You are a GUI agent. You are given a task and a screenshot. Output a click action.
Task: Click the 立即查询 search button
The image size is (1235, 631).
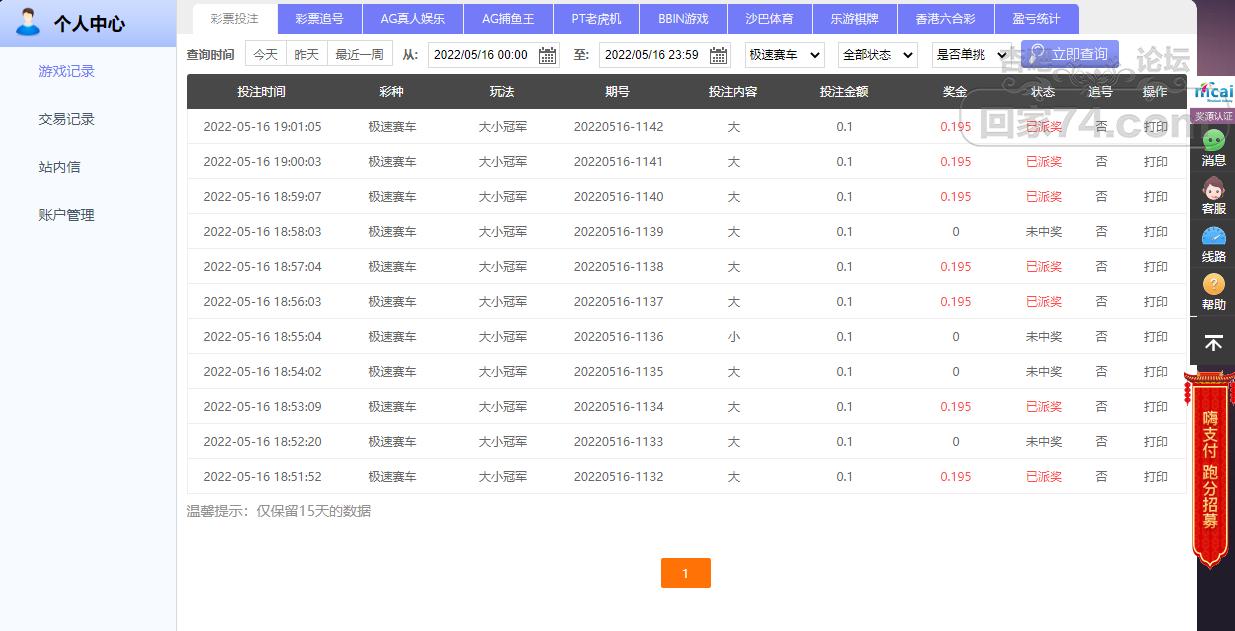(1069, 54)
